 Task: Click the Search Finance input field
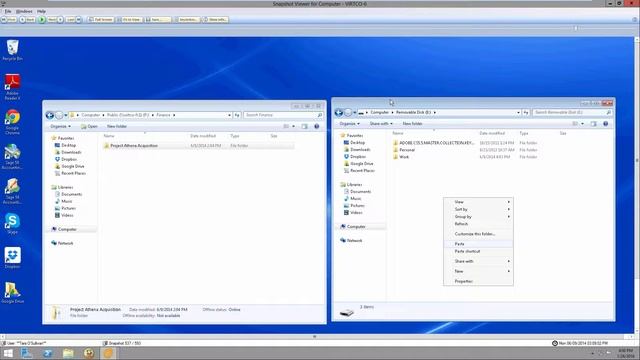tap(283, 115)
